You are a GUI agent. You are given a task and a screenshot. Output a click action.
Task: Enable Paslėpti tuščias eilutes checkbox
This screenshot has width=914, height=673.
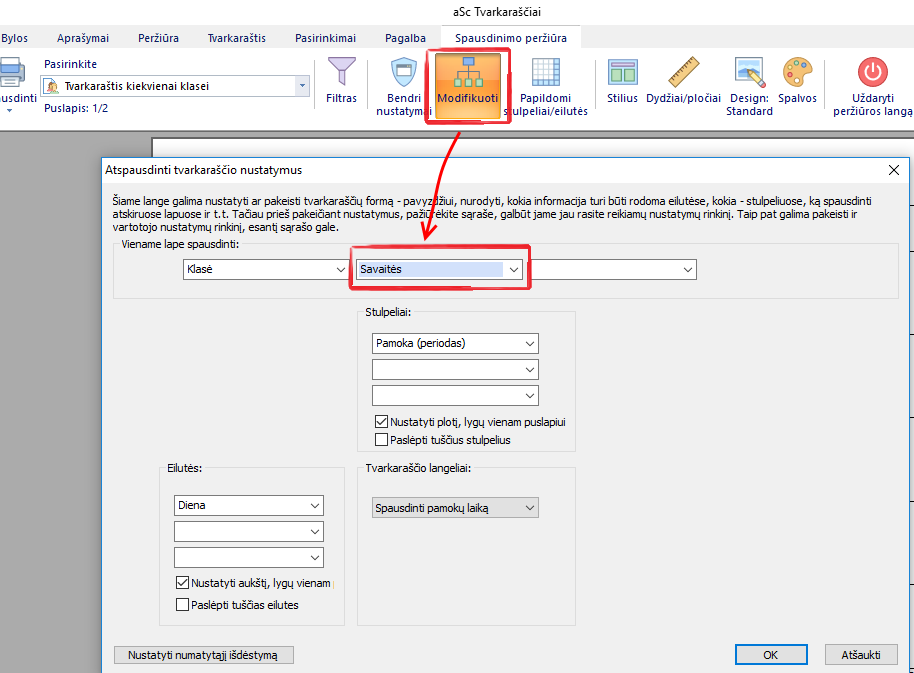(x=182, y=604)
